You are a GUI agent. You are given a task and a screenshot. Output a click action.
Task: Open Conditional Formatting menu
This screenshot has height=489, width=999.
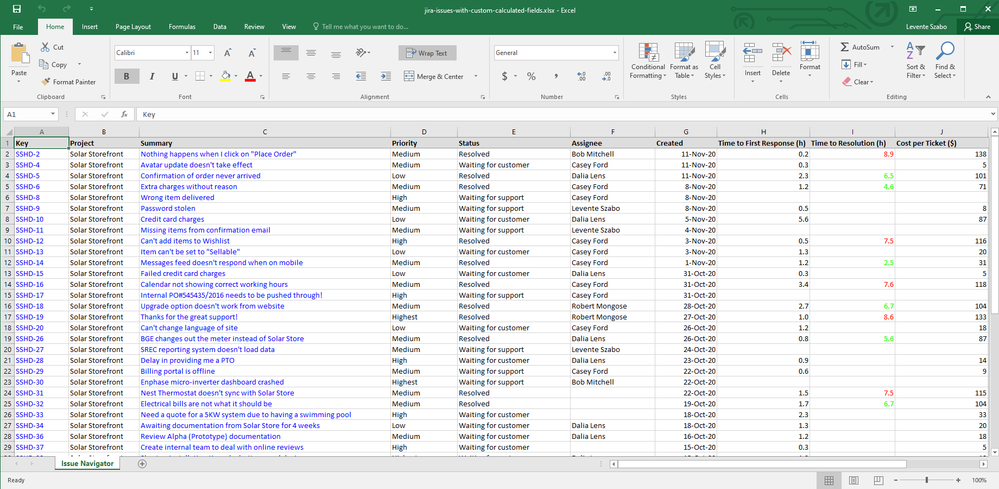tap(648, 61)
